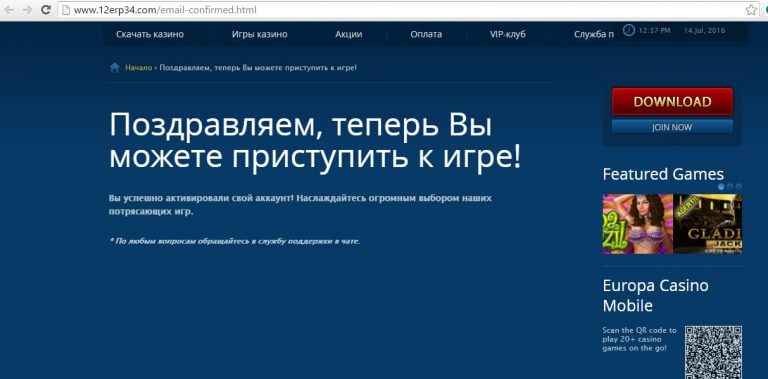Screen dimensions: 768x379
Task: Click the Поздравляем main heading
Action: click(x=315, y=142)
